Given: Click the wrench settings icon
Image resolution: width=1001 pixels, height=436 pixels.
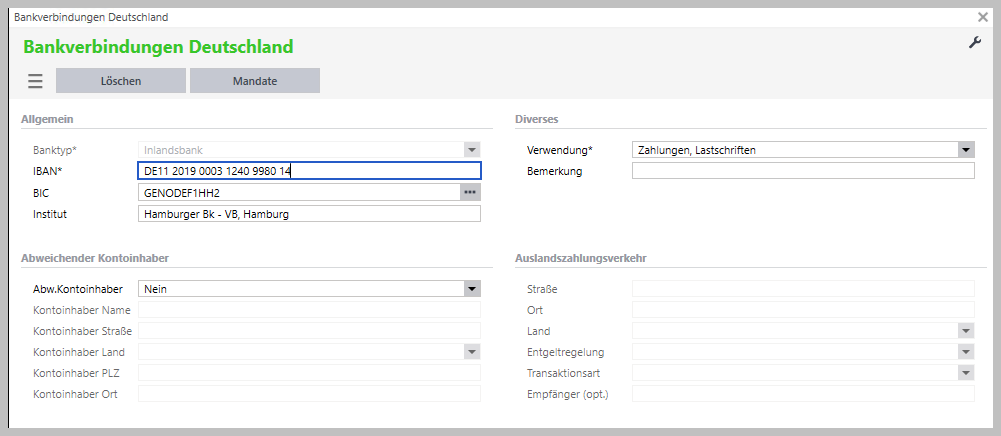Looking at the screenshot, I should coord(975,42).
